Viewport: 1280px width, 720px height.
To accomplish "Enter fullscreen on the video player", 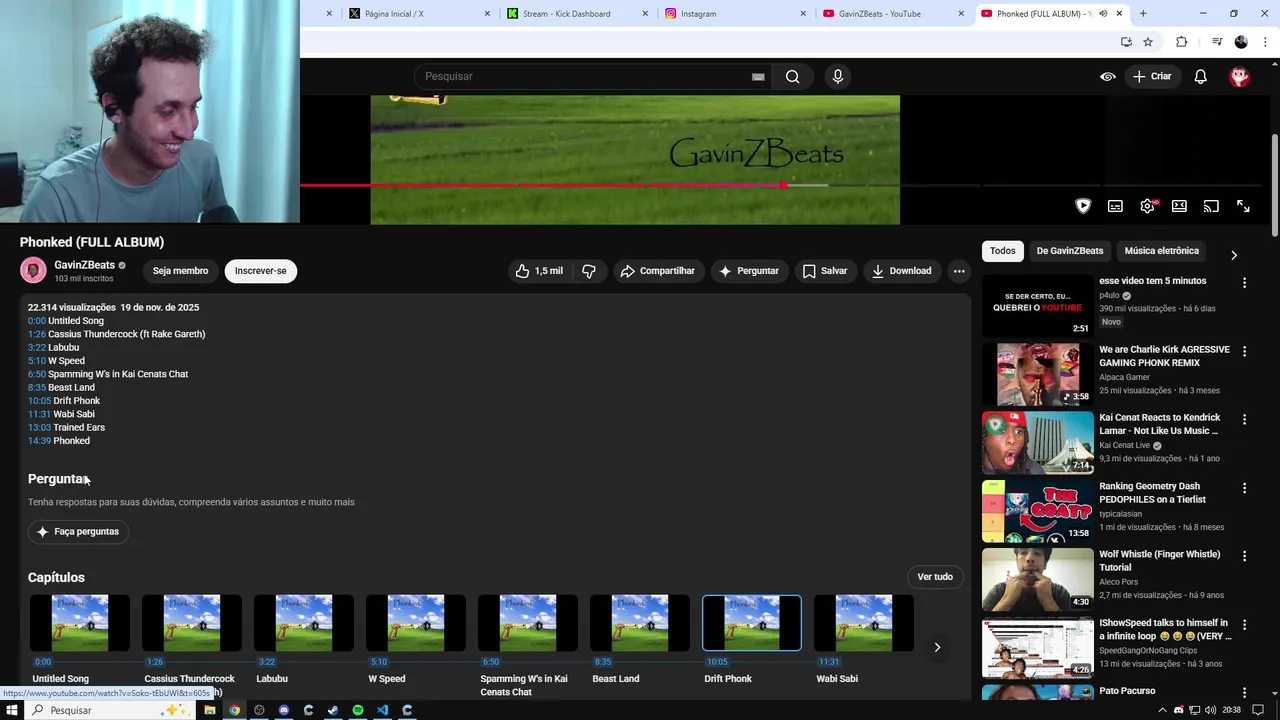I will tap(1243, 206).
